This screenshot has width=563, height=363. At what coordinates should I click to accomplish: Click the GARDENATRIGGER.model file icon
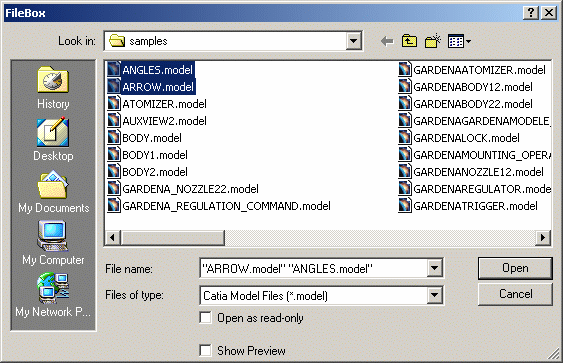click(405, 206)
